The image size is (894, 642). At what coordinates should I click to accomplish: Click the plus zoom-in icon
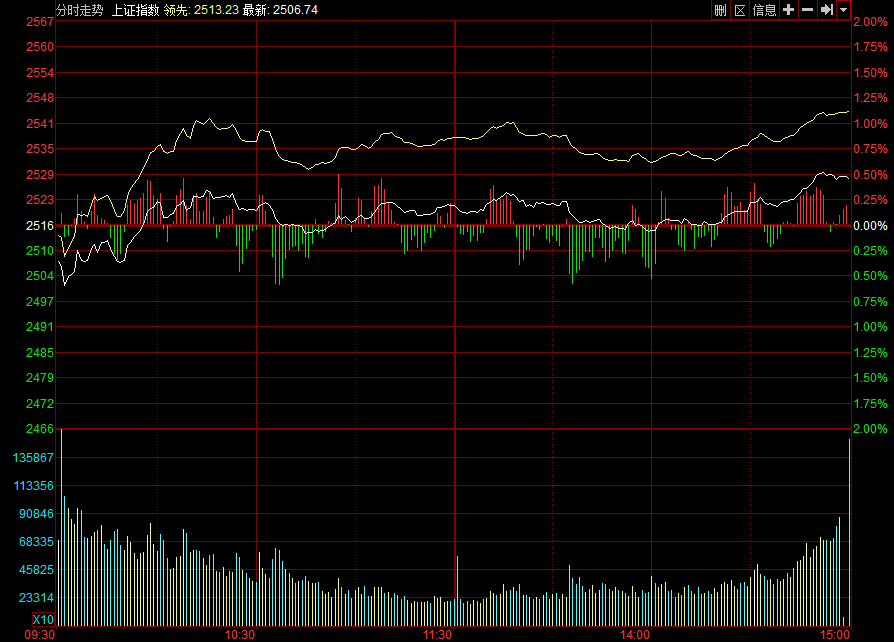click(x=788, y=10)
